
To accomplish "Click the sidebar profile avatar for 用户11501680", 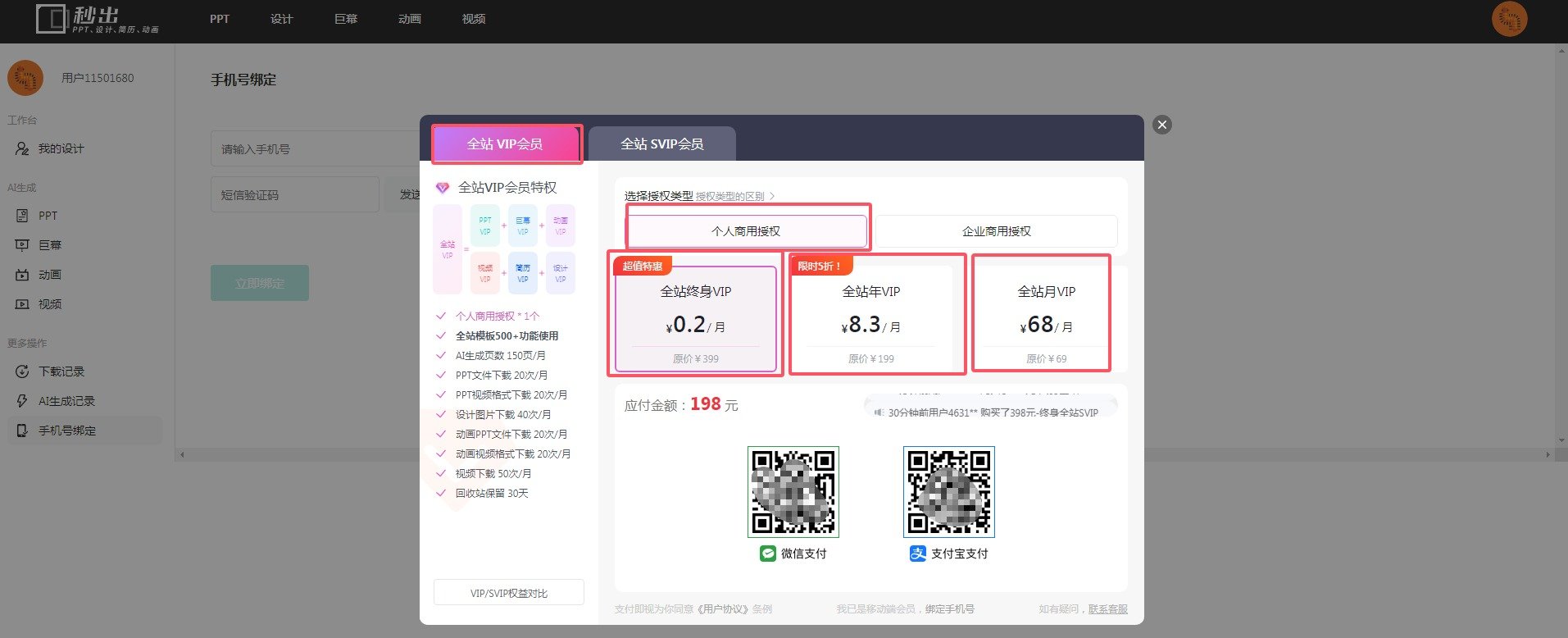I will 25,78.
